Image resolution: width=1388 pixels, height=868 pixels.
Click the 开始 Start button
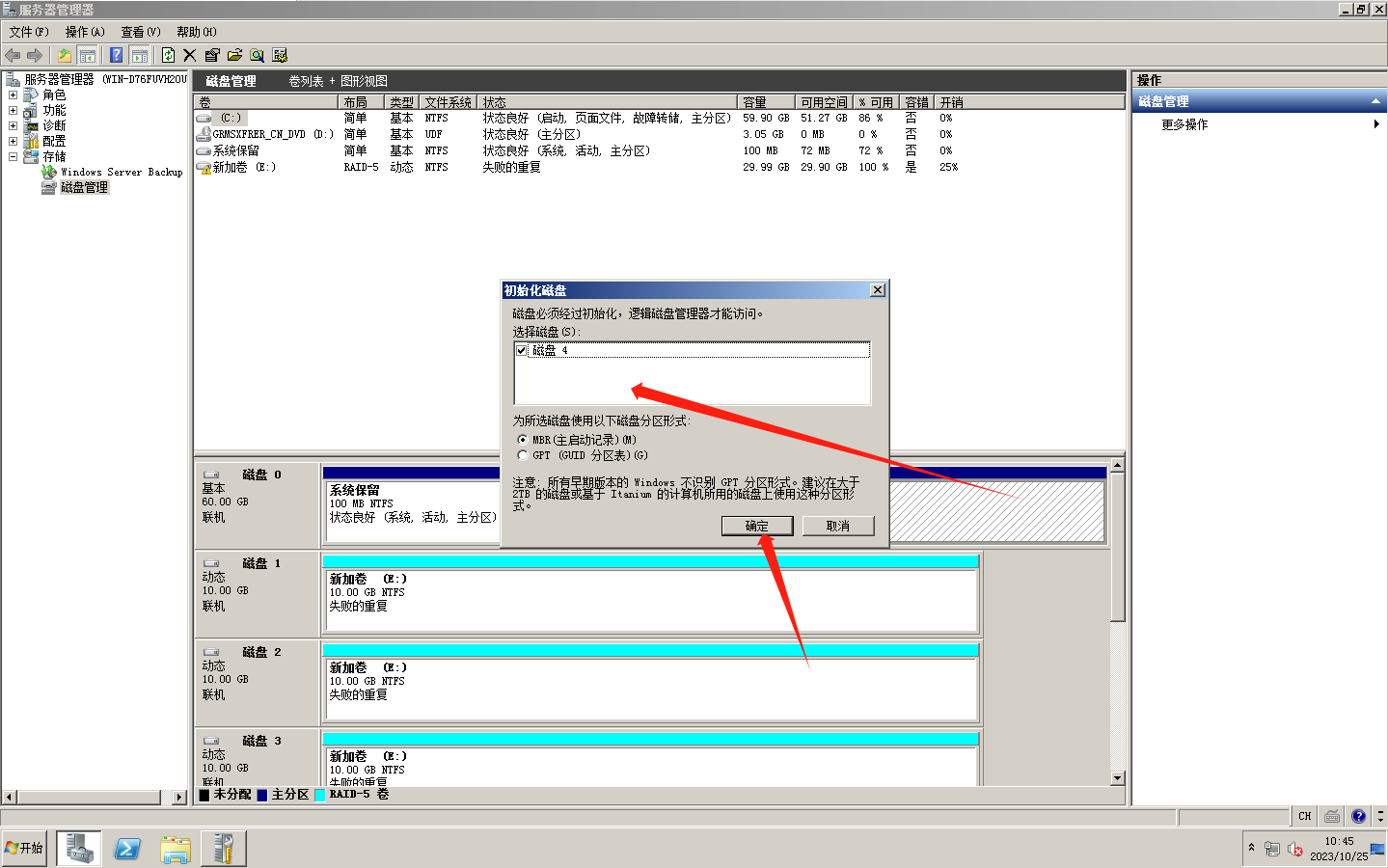point(24,848)
